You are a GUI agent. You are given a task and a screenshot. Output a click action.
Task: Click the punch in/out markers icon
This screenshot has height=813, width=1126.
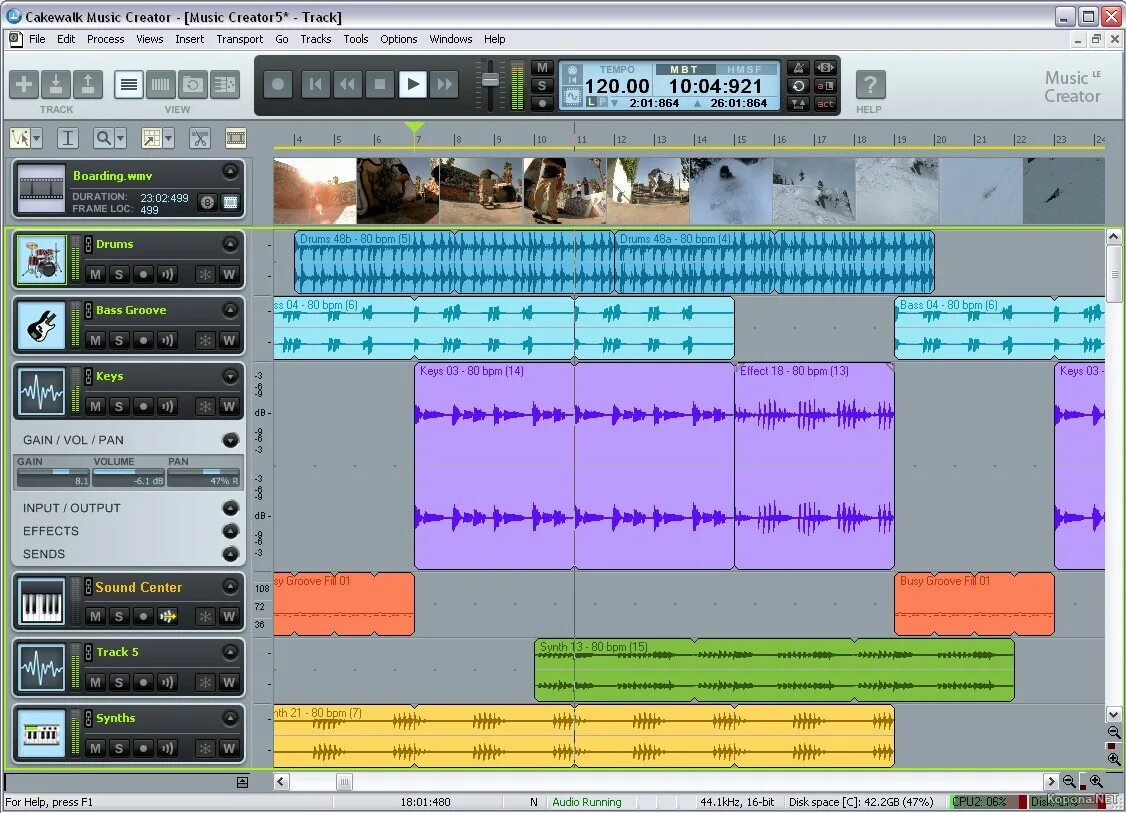798,103
